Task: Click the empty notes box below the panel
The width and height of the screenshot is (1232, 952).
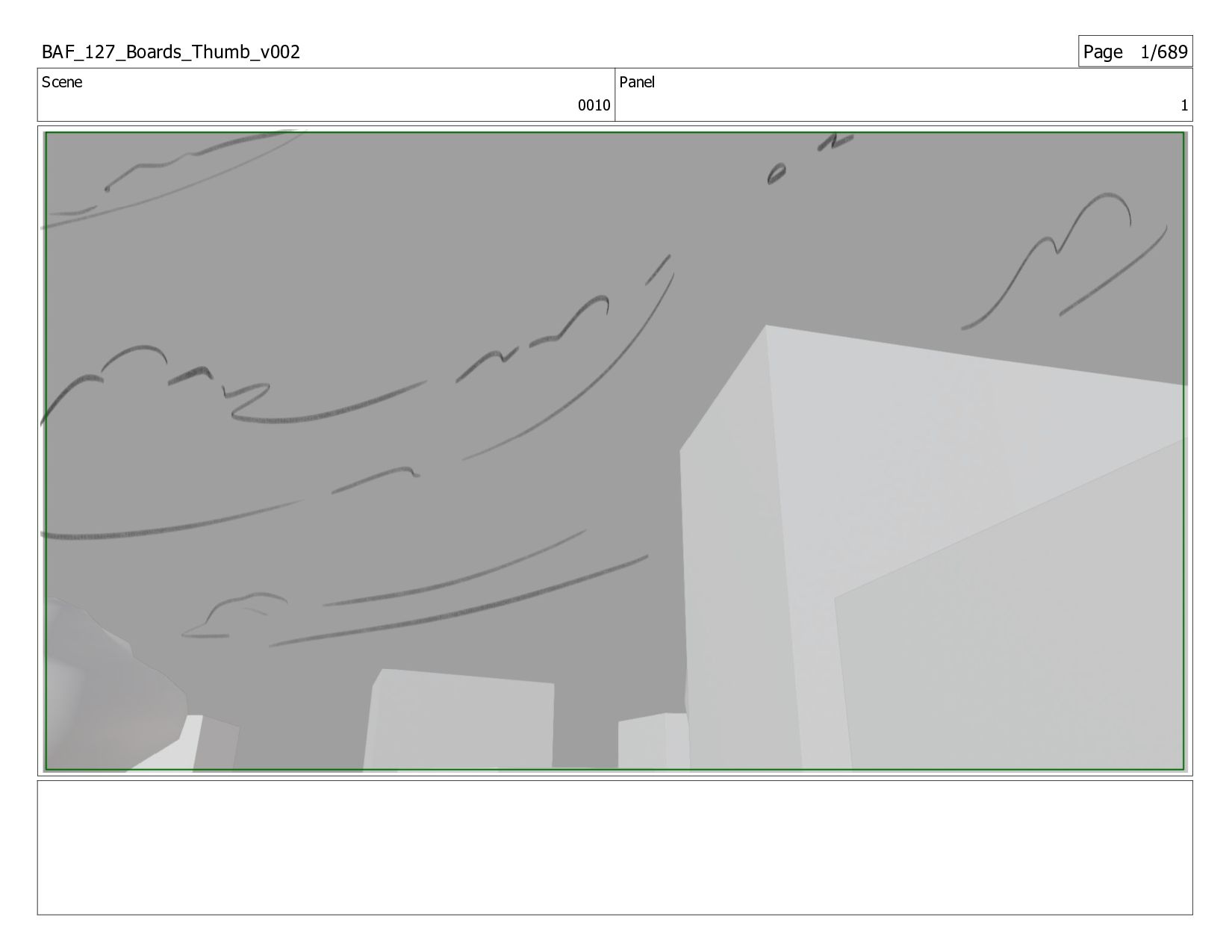Action: [615, 847]
